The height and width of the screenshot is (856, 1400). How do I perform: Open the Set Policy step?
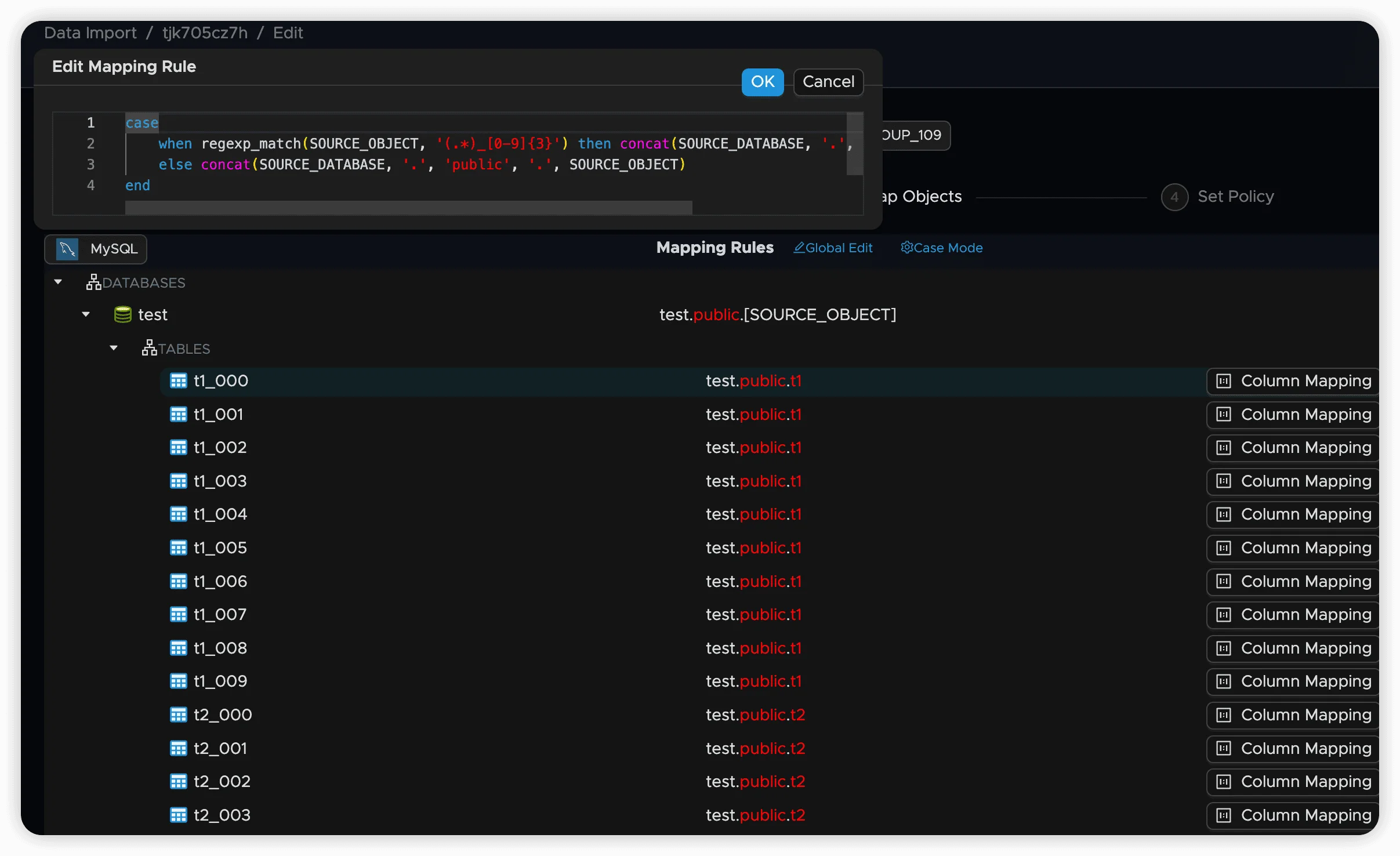pos(1235,197)
